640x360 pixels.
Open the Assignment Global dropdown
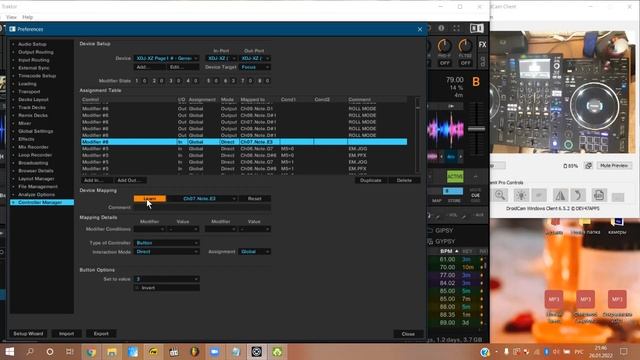254,252
